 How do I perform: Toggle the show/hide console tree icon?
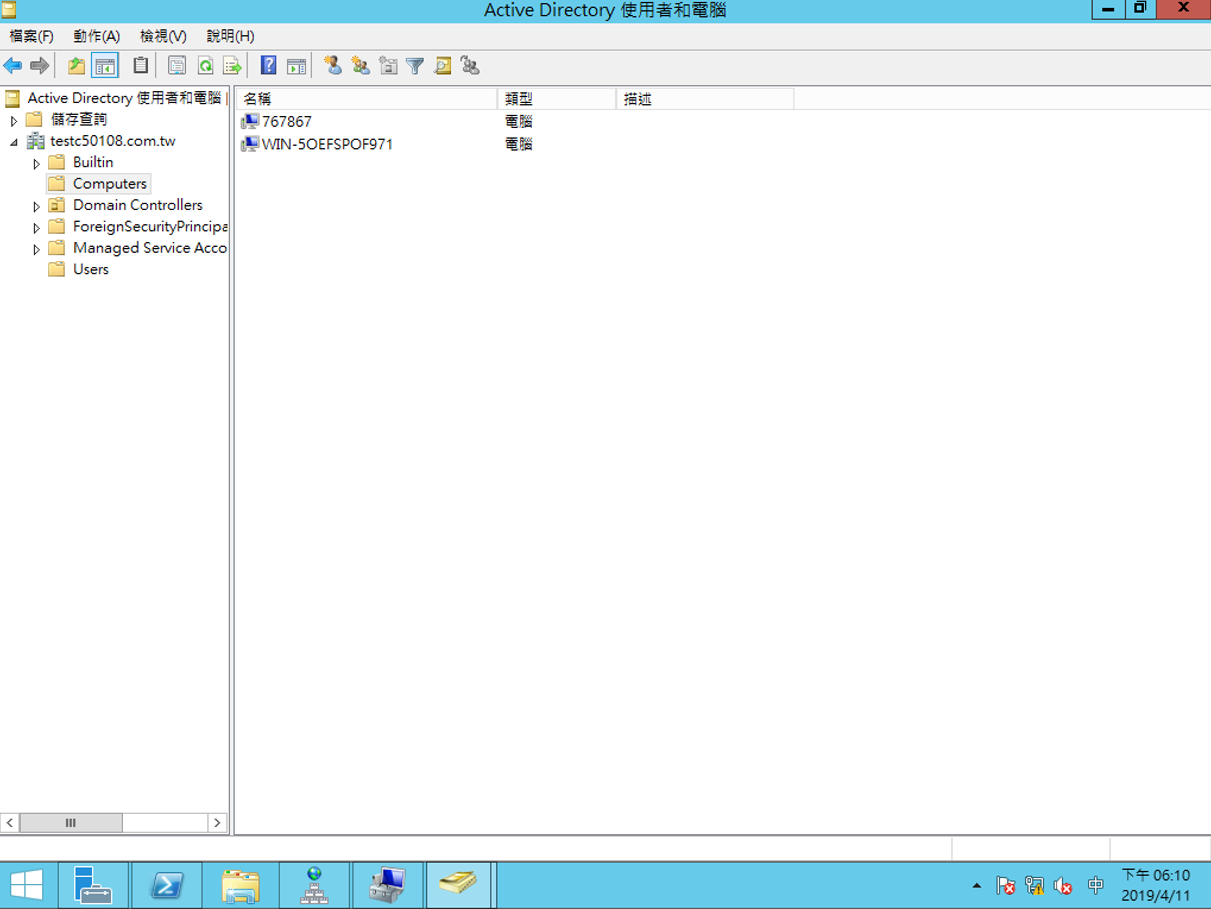tap(105, 66)
